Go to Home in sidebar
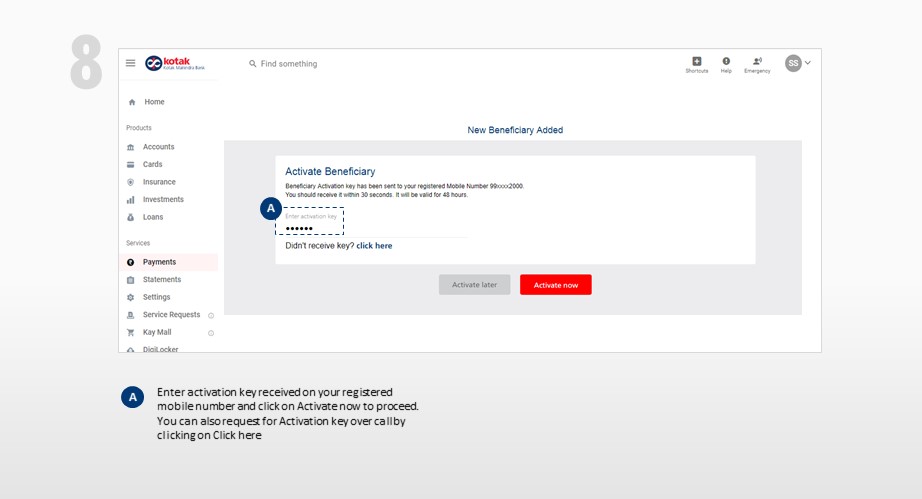The height and width of the screenshot is (499, 922). 153,102
